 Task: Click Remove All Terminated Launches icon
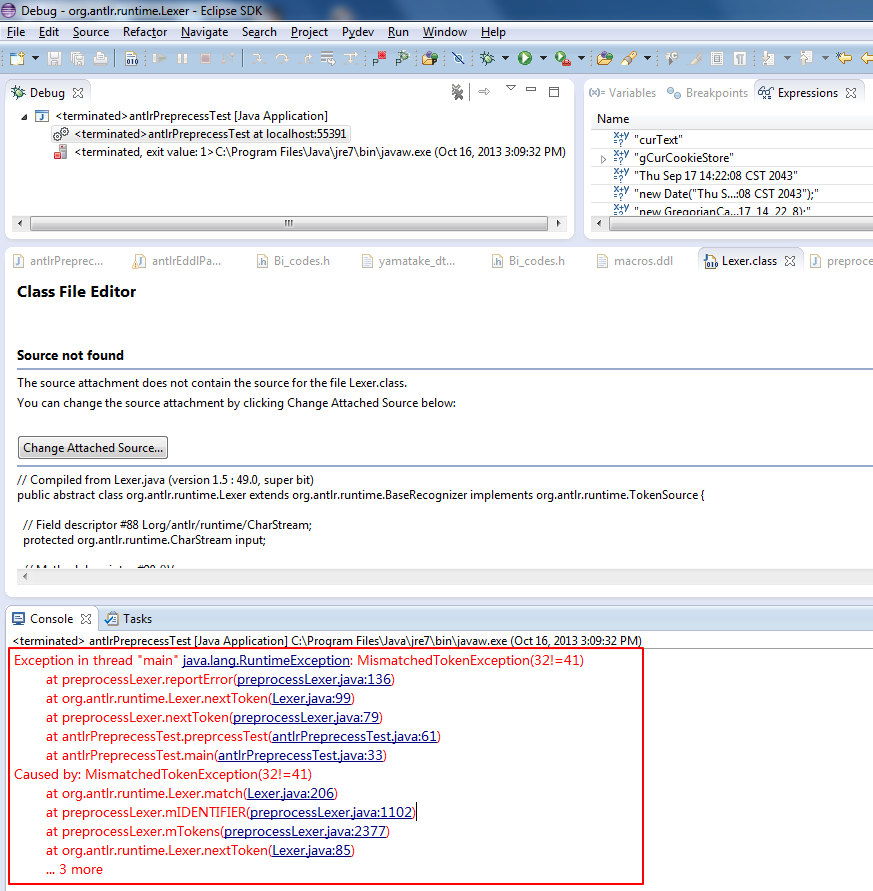[458, 92]
